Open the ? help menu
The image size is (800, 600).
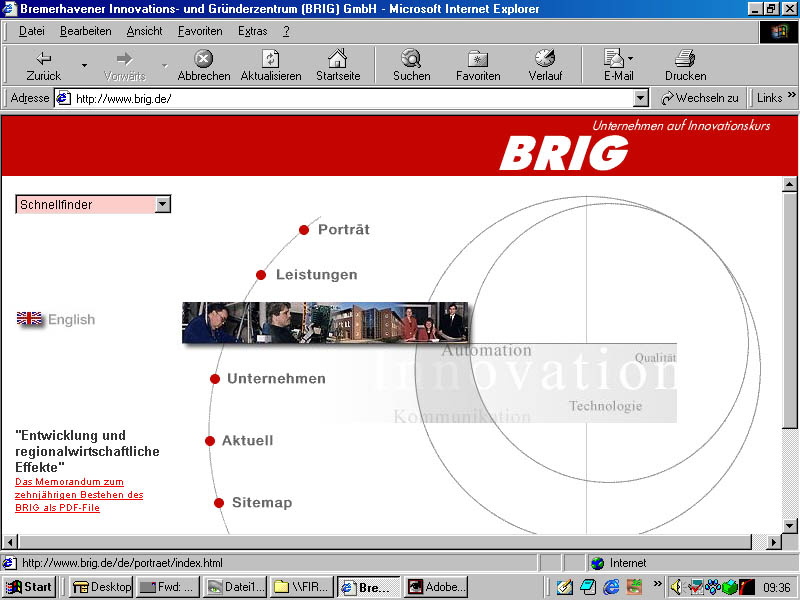pos(286,31)
